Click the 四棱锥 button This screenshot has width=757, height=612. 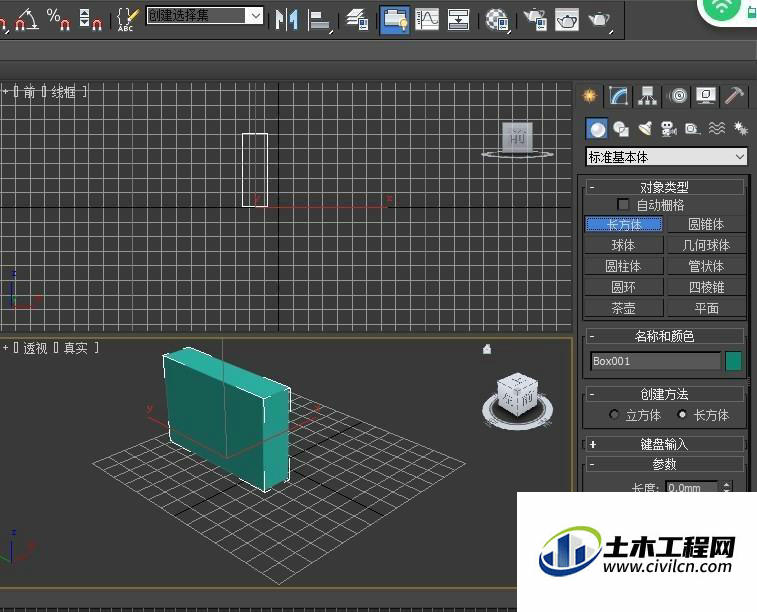pos(706,287)
